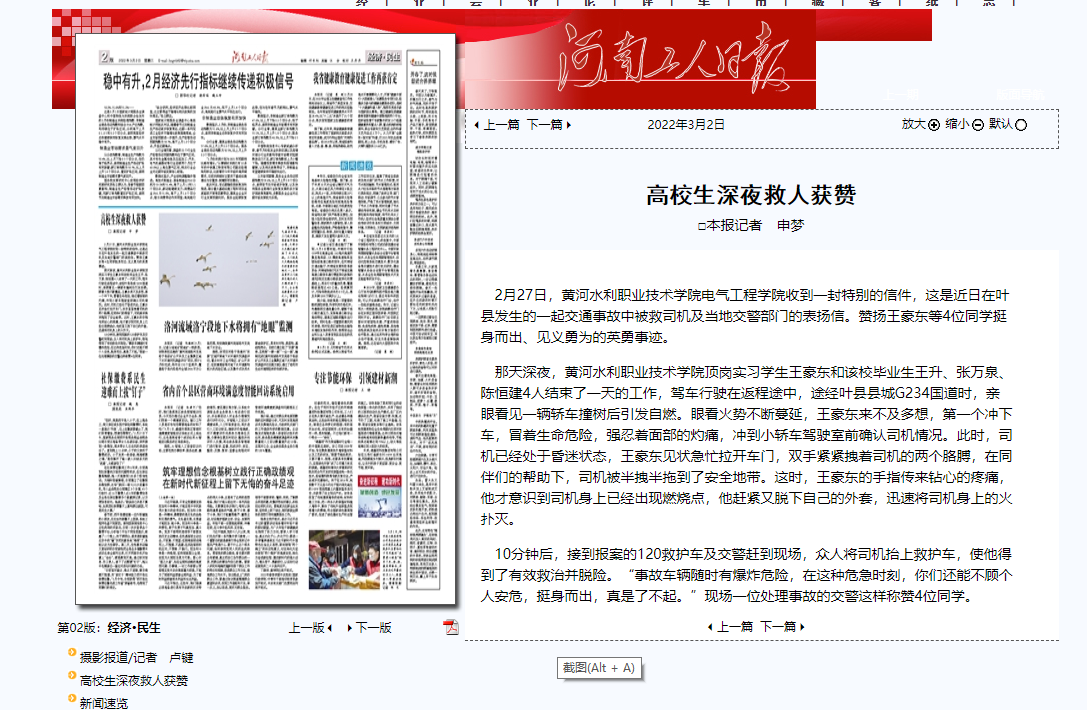Open 下一篇 next article at top

(549, 125)
